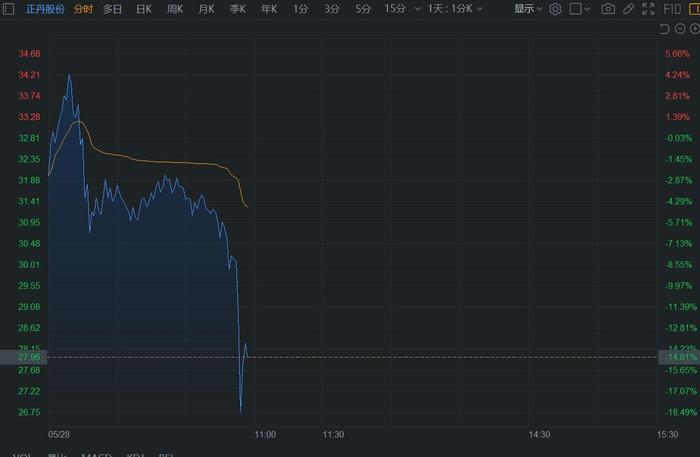
Task: Select the 3分 interval
Action: click(x=332, y=9)
